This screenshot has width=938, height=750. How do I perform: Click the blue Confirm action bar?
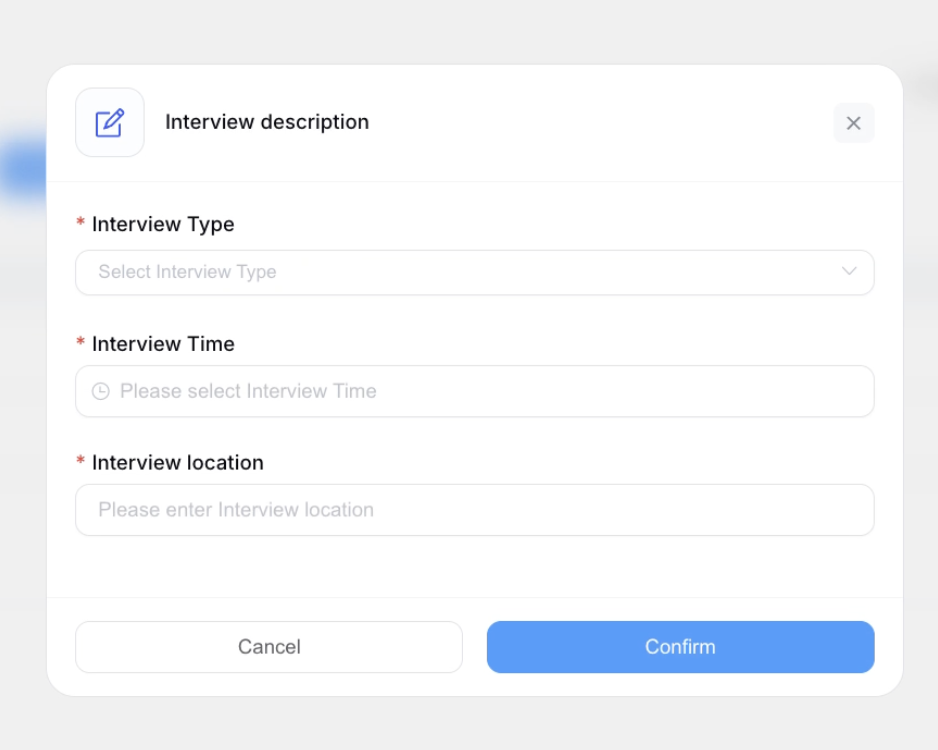[x=680, y=647]
